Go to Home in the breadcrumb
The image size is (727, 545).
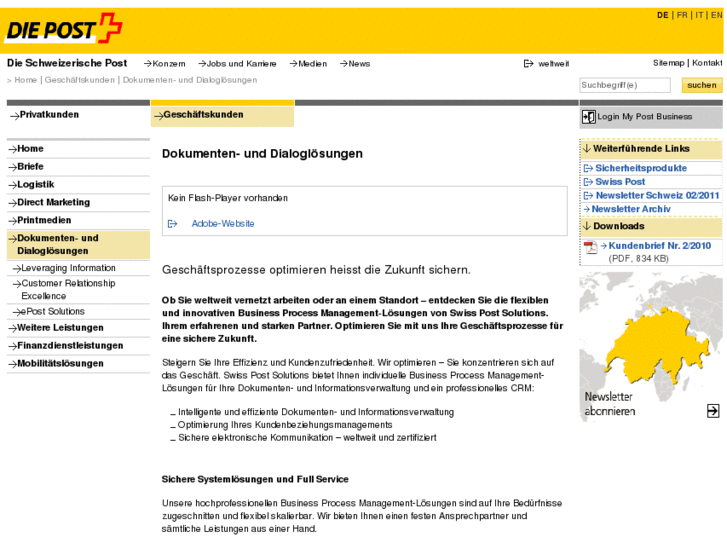pyautogui.click(x=26, y=80)
